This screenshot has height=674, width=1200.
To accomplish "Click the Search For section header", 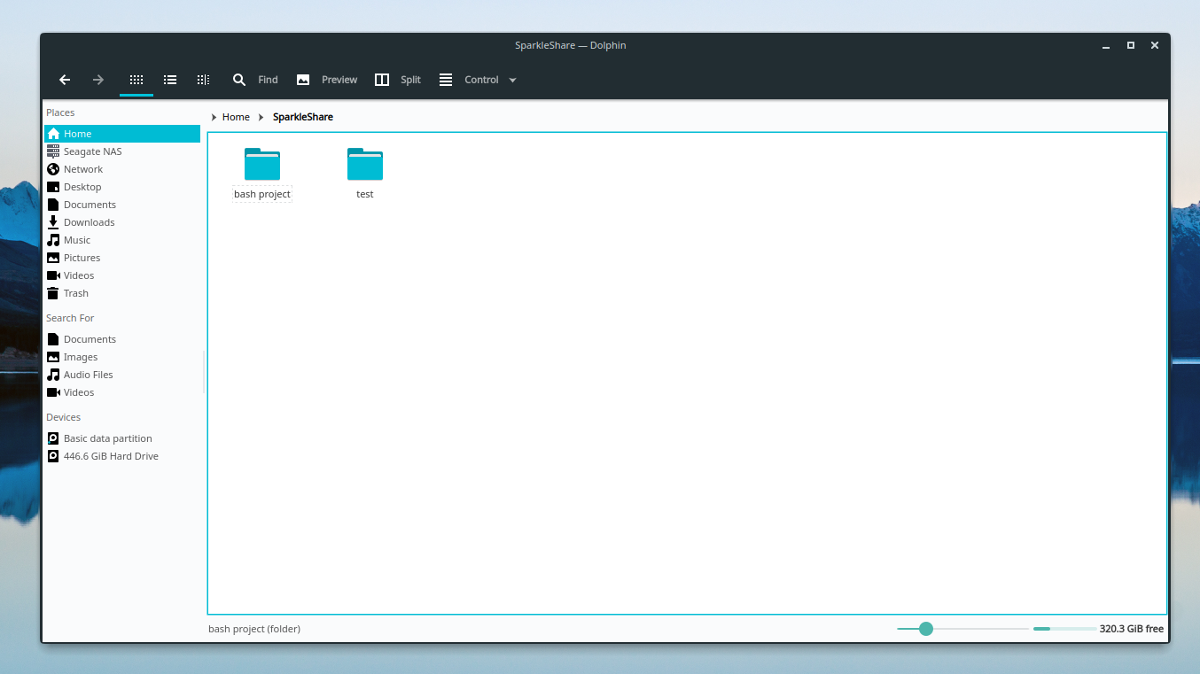I will point(70,318).
